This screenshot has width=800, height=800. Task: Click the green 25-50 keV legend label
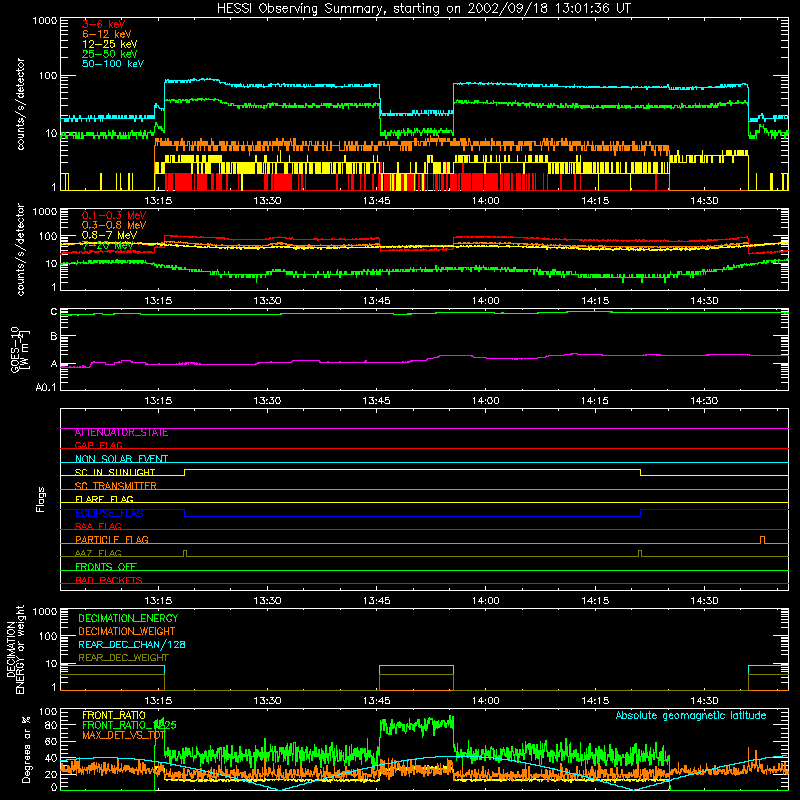109,54
